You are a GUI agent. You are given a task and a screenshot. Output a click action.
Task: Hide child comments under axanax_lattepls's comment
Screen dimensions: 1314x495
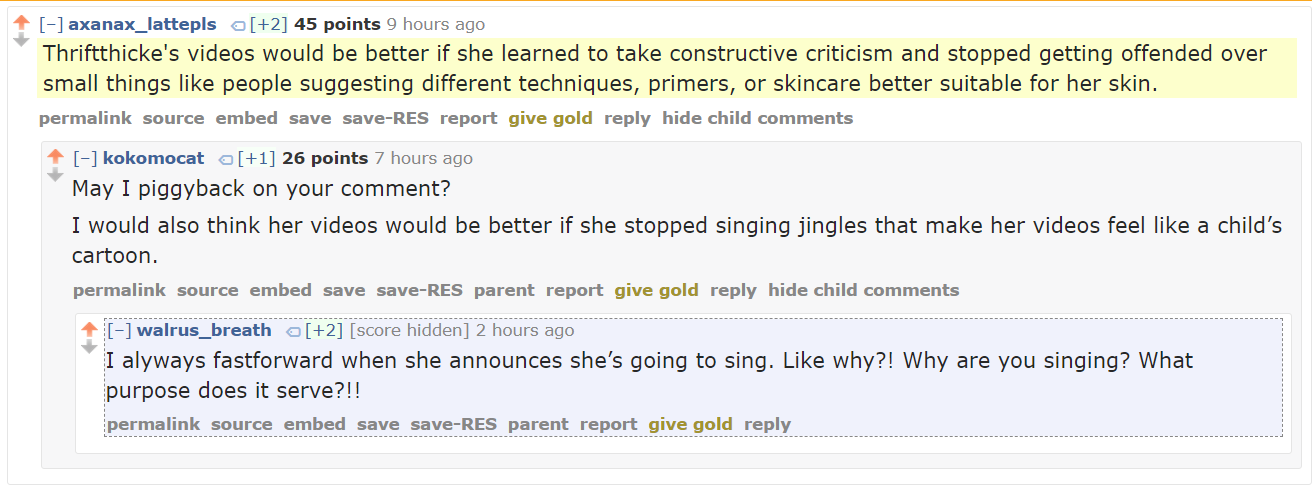757,118
